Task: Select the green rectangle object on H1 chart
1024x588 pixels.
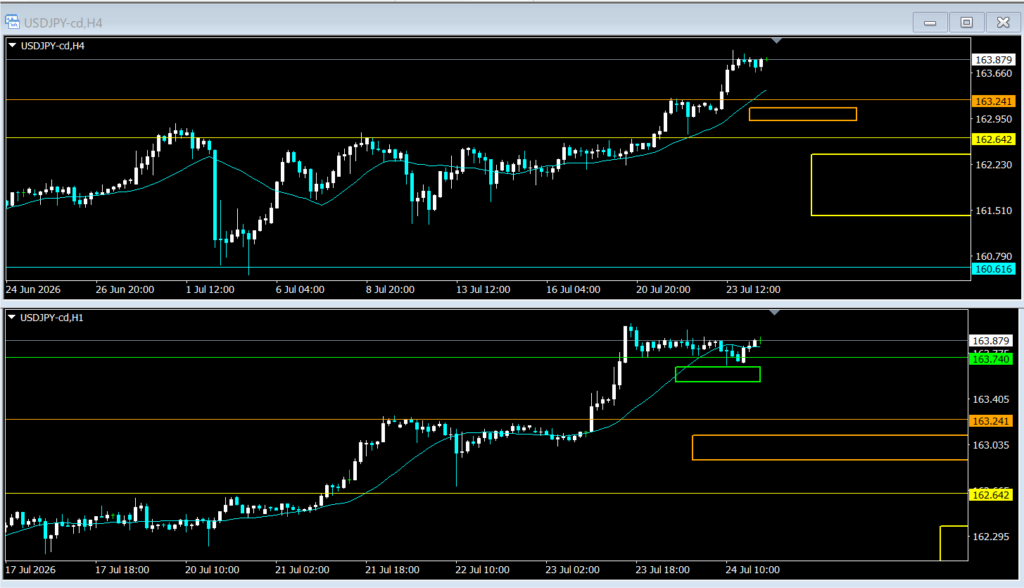Action: point(718,374)
